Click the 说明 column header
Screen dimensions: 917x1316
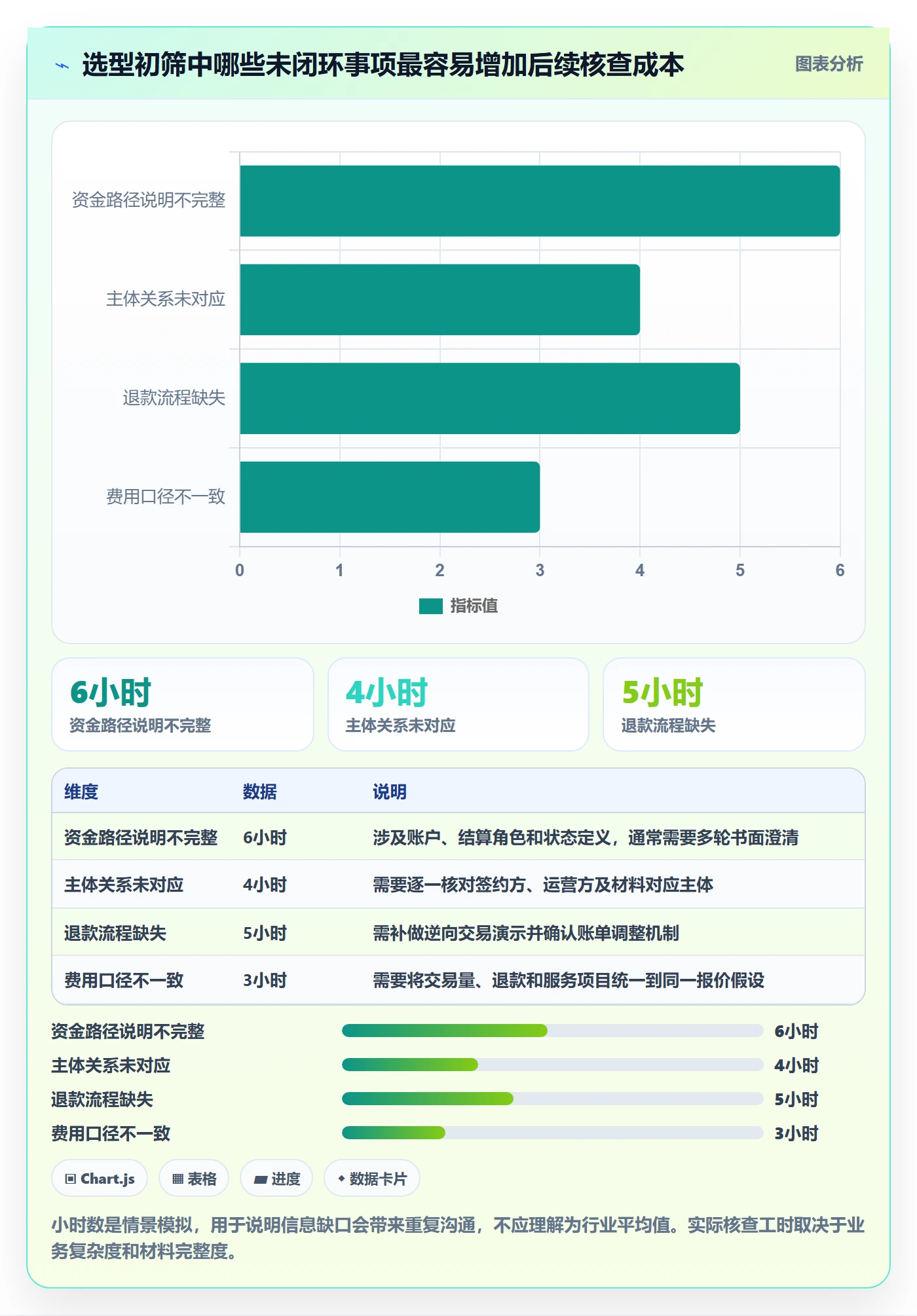390,792
